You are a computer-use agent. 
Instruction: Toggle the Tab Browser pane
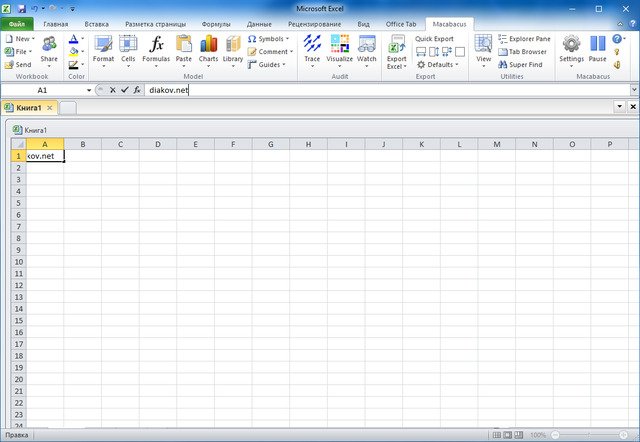[x=522, y=51]
